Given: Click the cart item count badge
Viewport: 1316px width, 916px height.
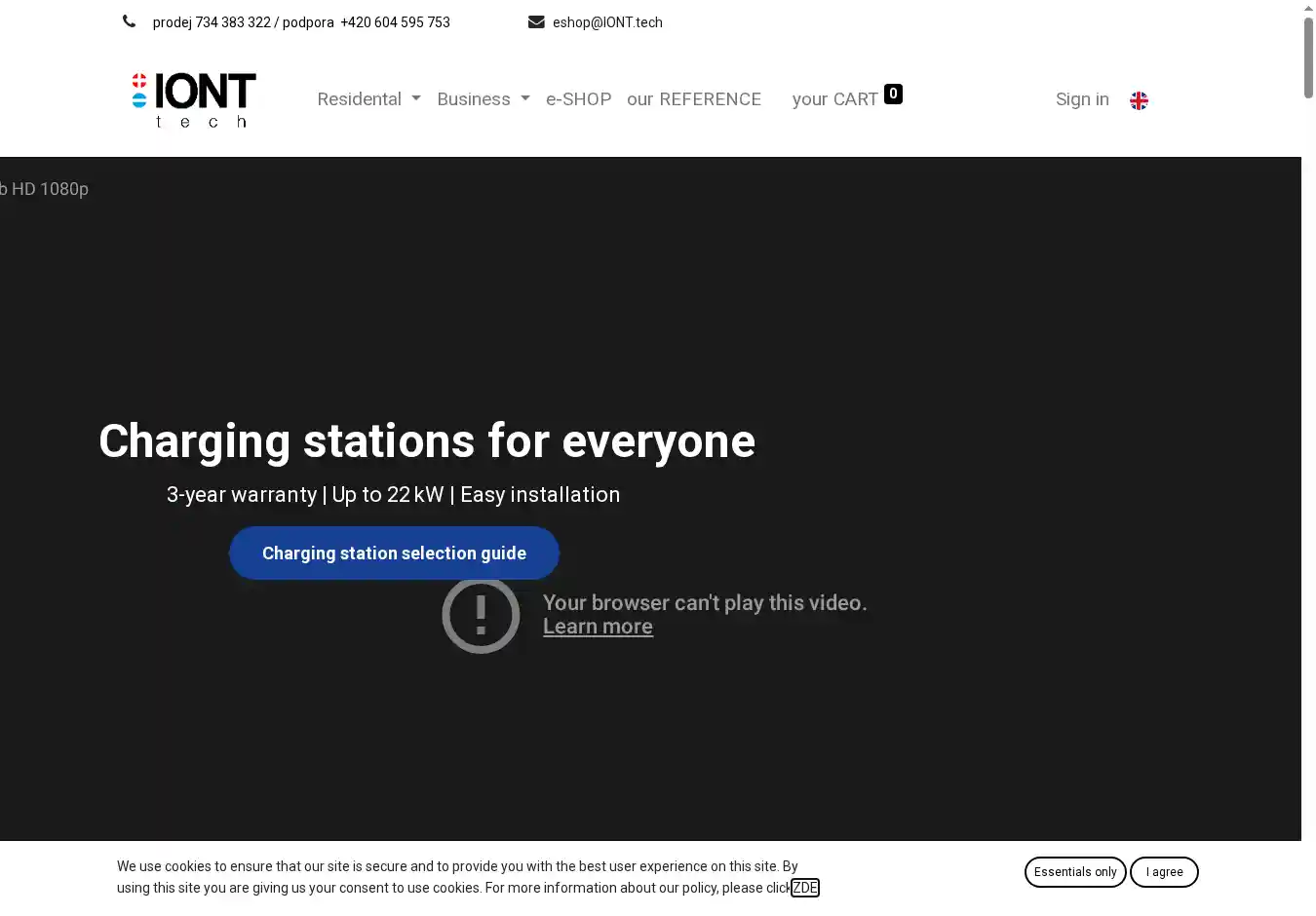Looking at the screenshot, I should (893, 94).
